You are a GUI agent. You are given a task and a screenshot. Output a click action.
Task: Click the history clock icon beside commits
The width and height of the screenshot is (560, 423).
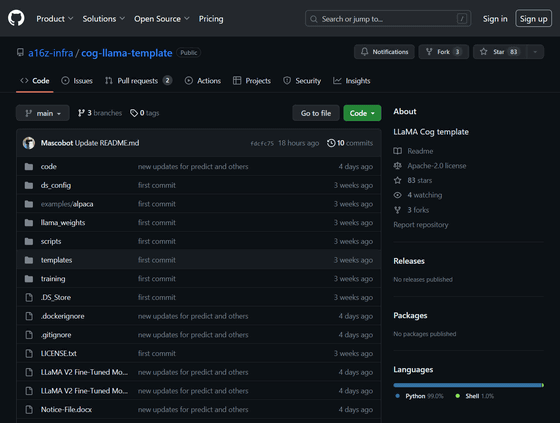pyautogui.click(x=331, y=143)
